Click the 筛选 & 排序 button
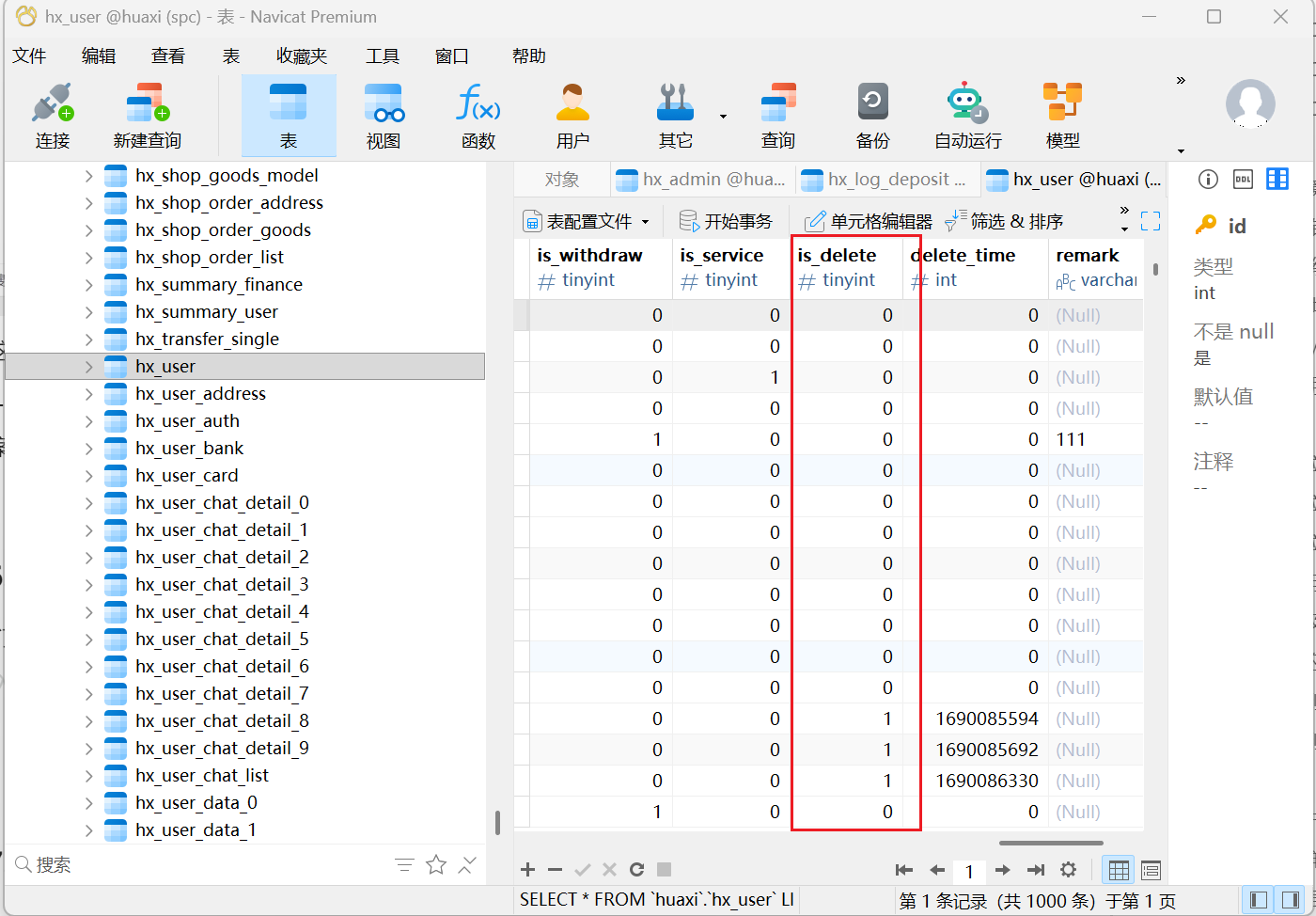The image size is (1316, 916). coord(1004,222)
